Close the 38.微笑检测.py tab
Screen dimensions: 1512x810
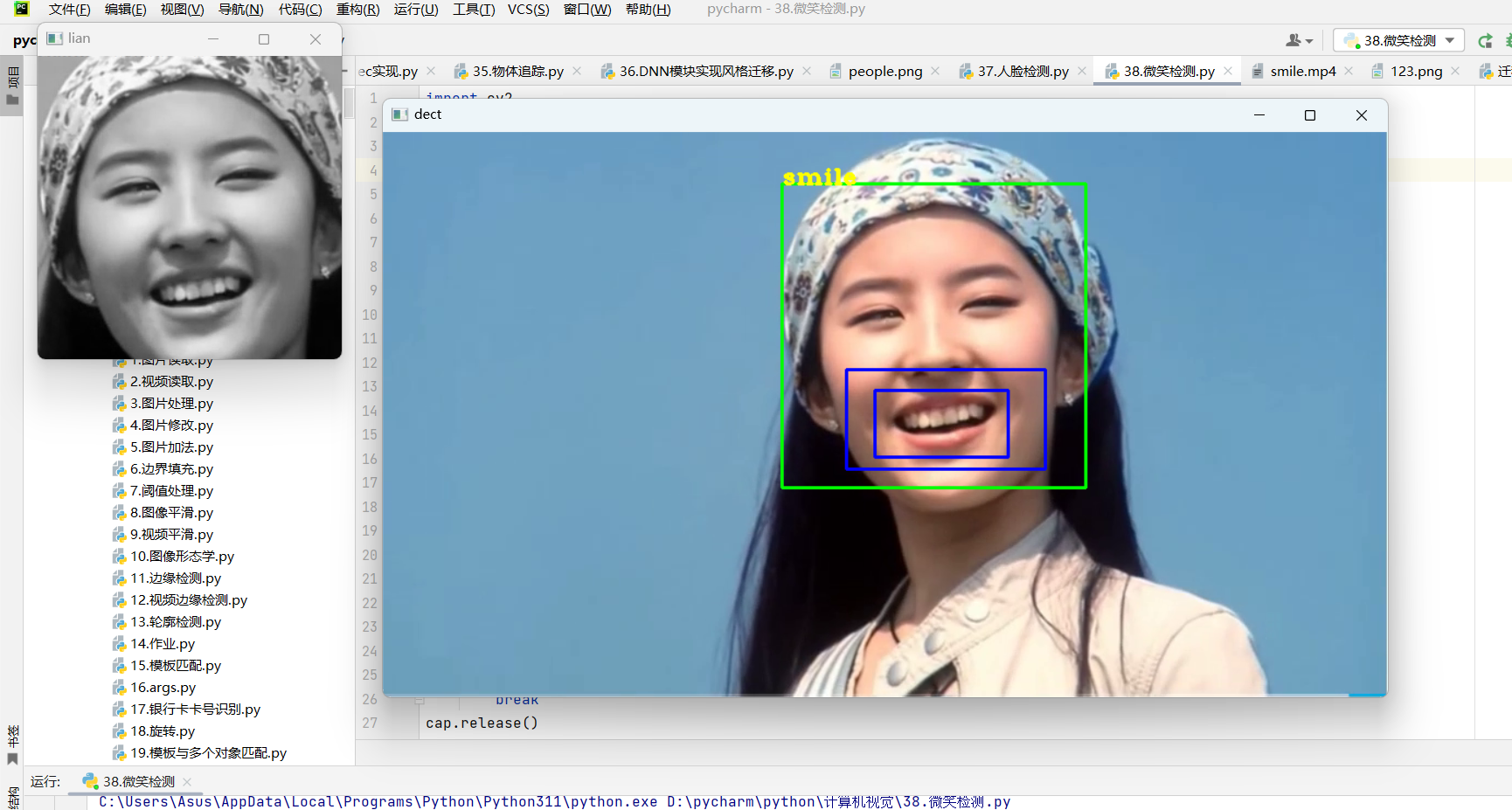1228,71
